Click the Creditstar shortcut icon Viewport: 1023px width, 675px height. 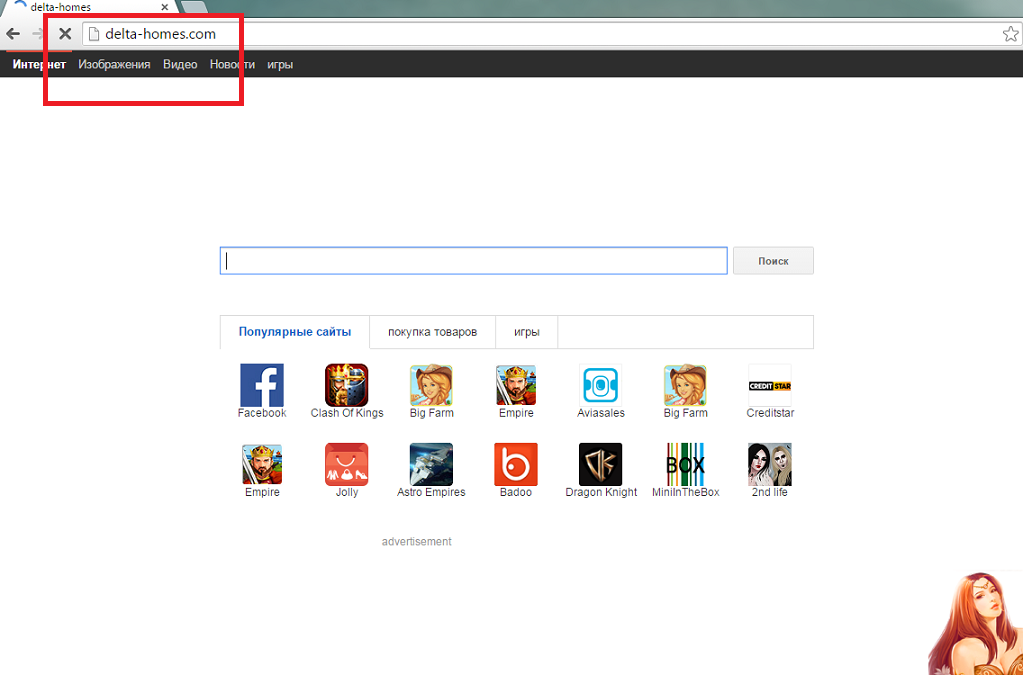tap(770, 385)
